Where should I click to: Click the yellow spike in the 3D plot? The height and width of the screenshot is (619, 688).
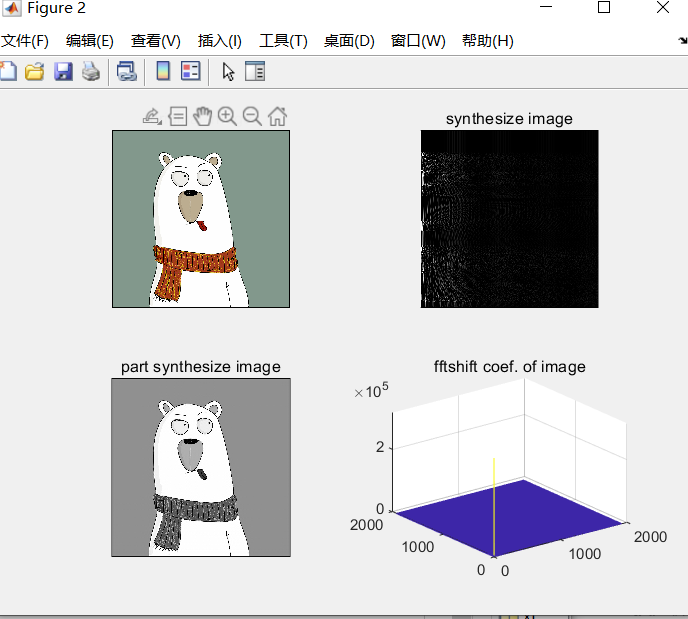pos(494,507)
